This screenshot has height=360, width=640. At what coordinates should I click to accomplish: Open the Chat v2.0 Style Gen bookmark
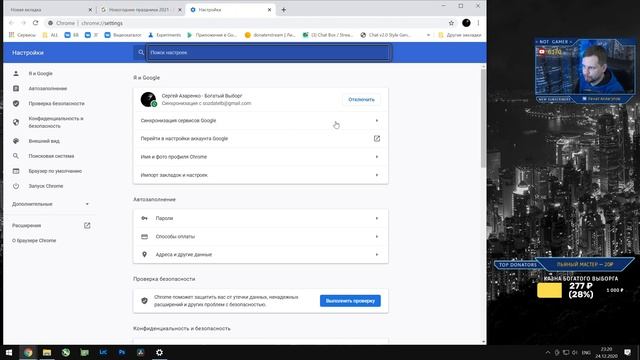click(385, 35)
